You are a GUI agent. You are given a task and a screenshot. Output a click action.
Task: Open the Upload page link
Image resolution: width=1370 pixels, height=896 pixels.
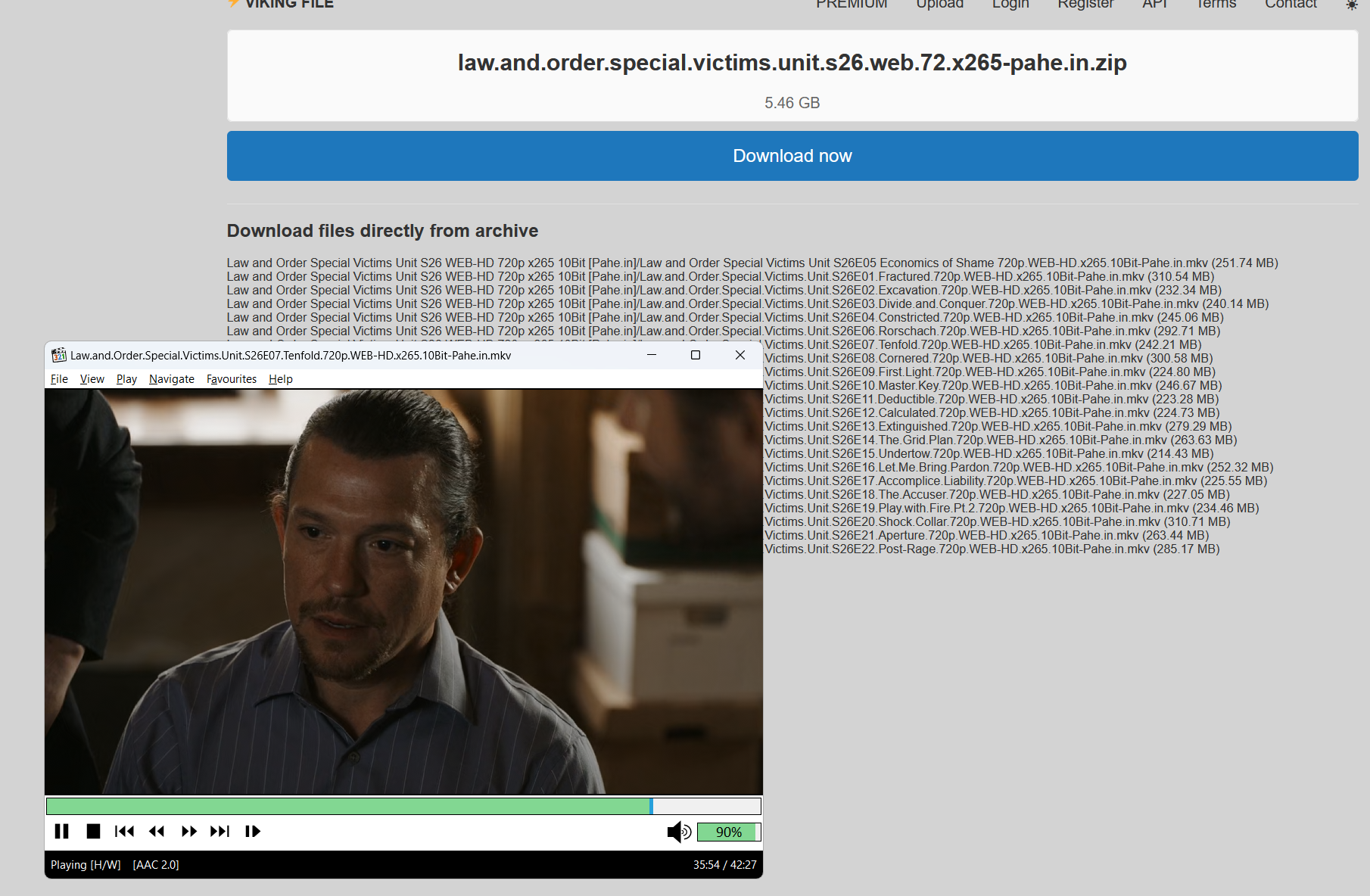click(x=940, y=4)
